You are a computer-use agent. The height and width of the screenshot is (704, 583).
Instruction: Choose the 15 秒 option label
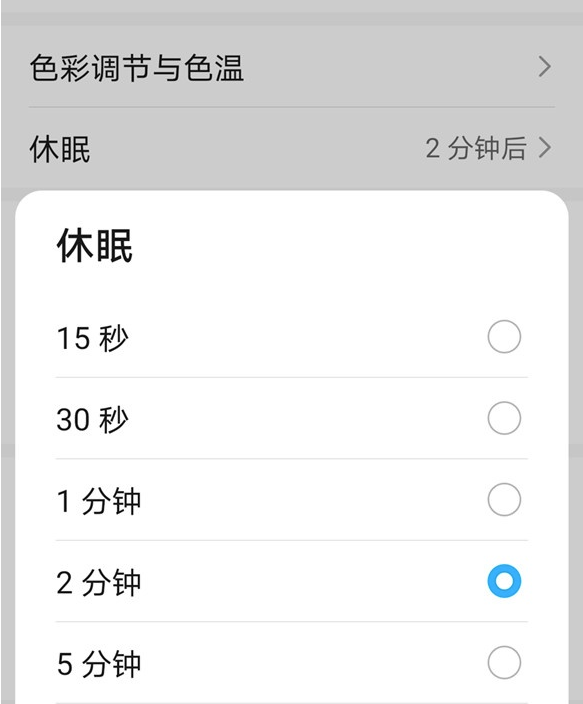coord(93,338)
